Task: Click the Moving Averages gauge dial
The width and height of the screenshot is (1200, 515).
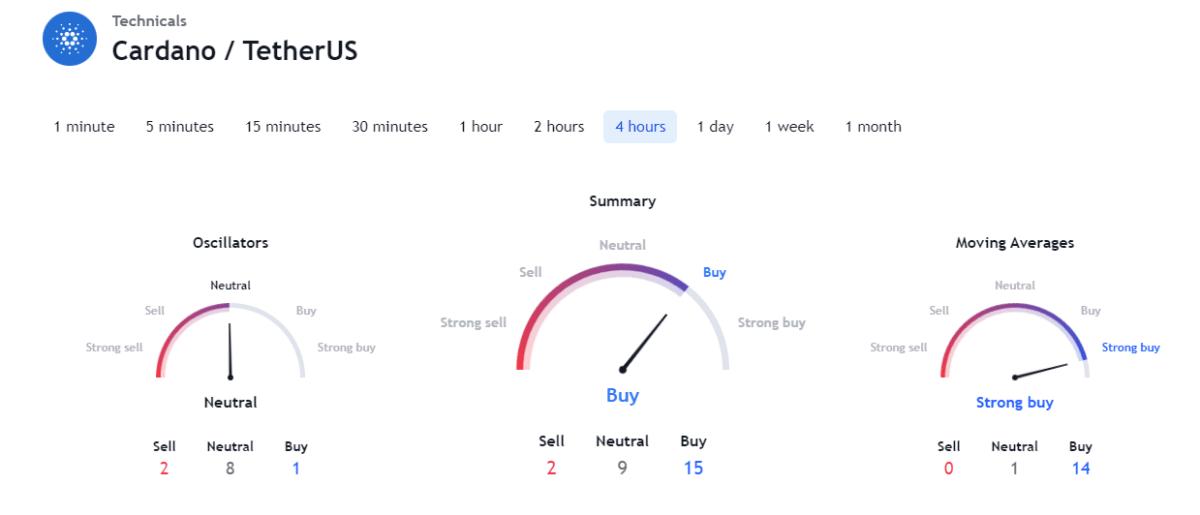Action: click(x=1015, y=341)
